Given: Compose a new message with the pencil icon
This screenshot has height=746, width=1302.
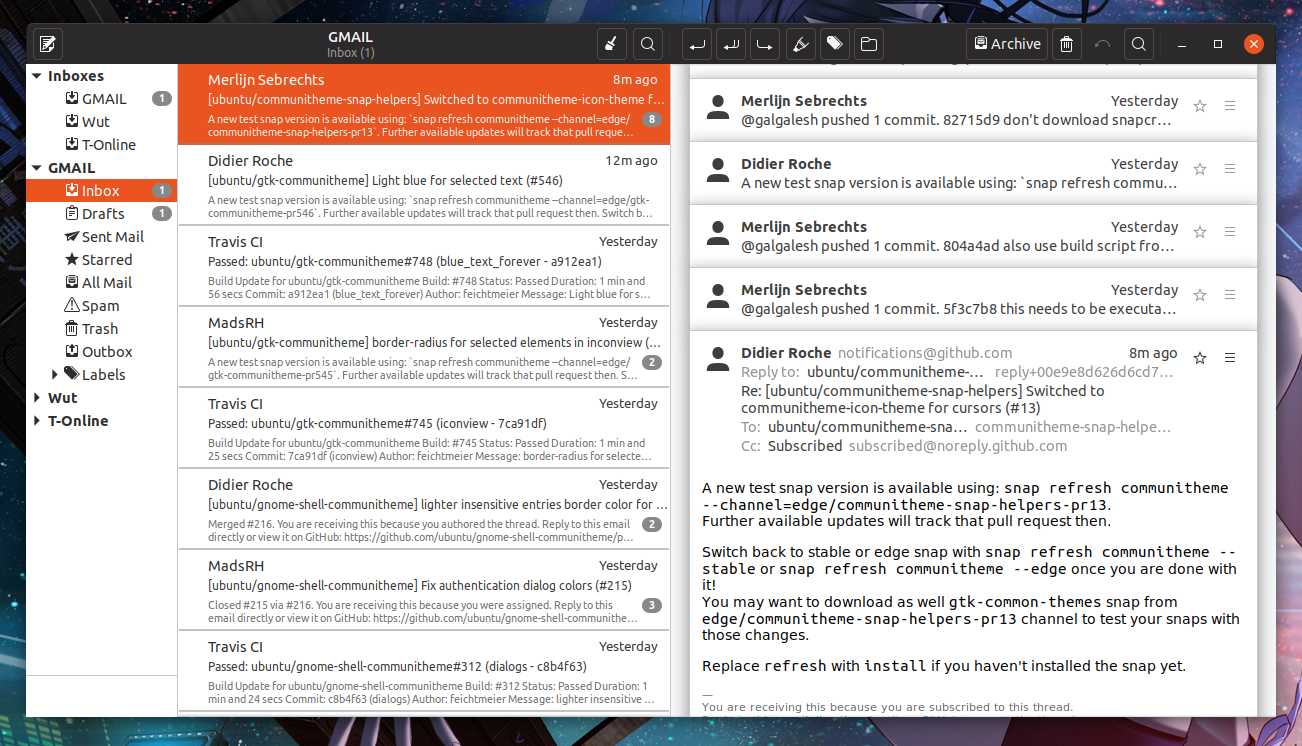Looking at the screenshot, I should click(48, 44).
